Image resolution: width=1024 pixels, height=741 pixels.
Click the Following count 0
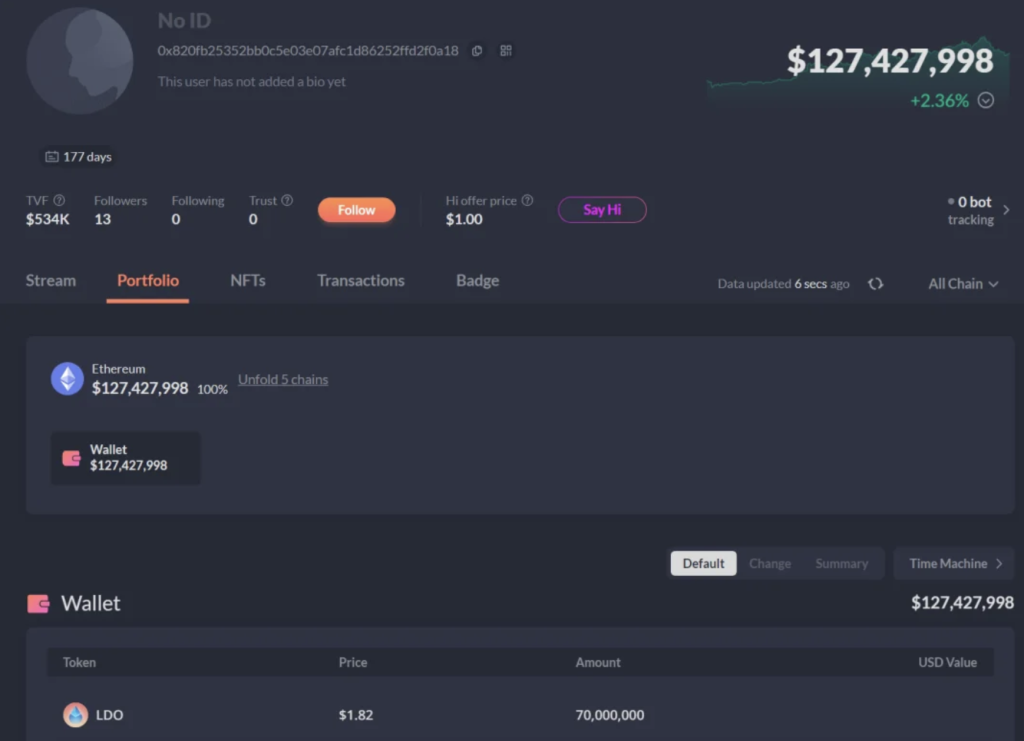(176, 219)
